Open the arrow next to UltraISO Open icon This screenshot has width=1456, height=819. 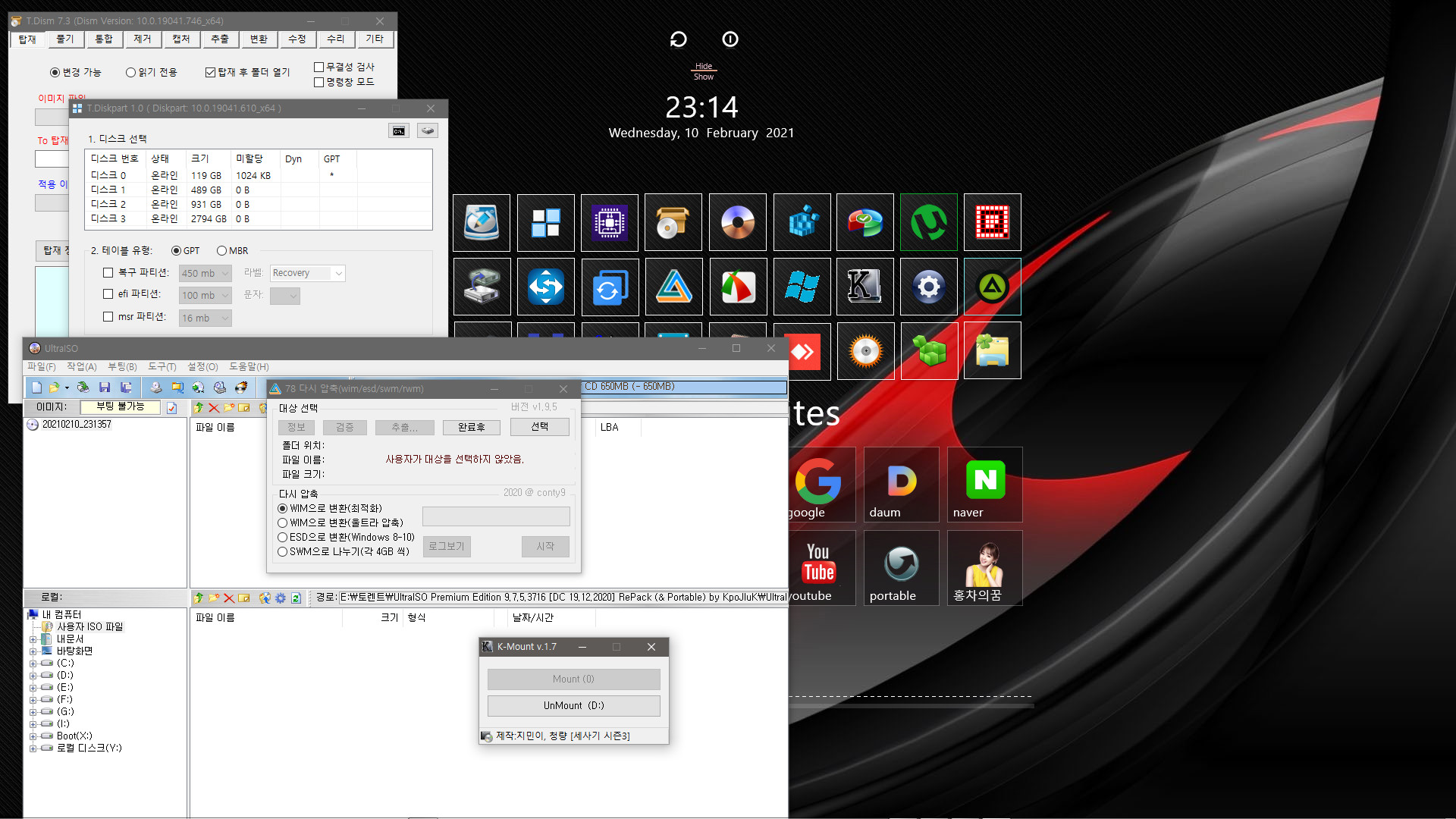[67, 388]
